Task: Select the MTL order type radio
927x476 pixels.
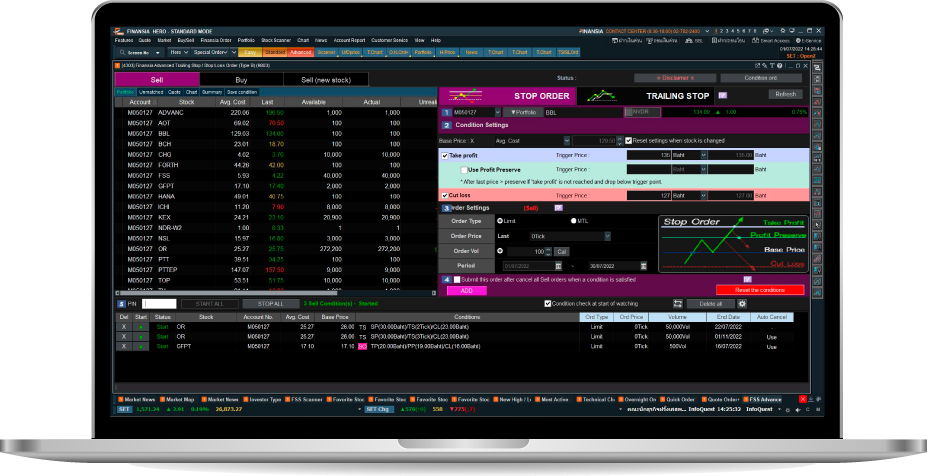Action: point(573,221)
